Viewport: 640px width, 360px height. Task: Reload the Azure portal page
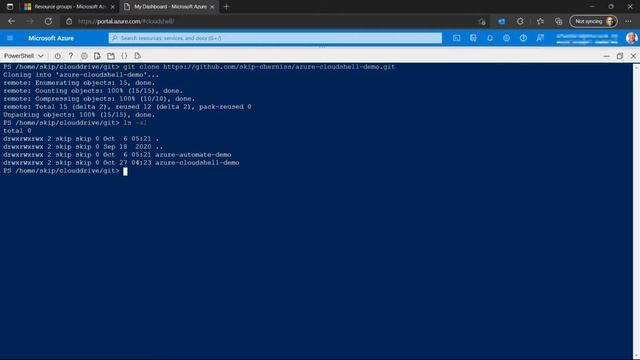pyautogui.click(x=48, y=21)
